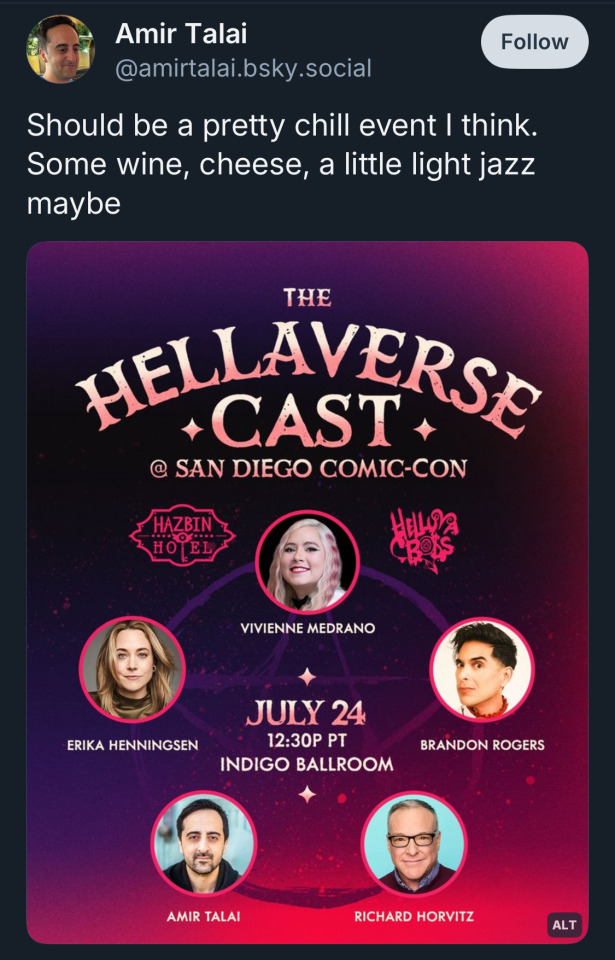The height and width of the screenshot is (960, 615).
Task: Click the Vivienne Medrano name label
Action: coord(308,628)
